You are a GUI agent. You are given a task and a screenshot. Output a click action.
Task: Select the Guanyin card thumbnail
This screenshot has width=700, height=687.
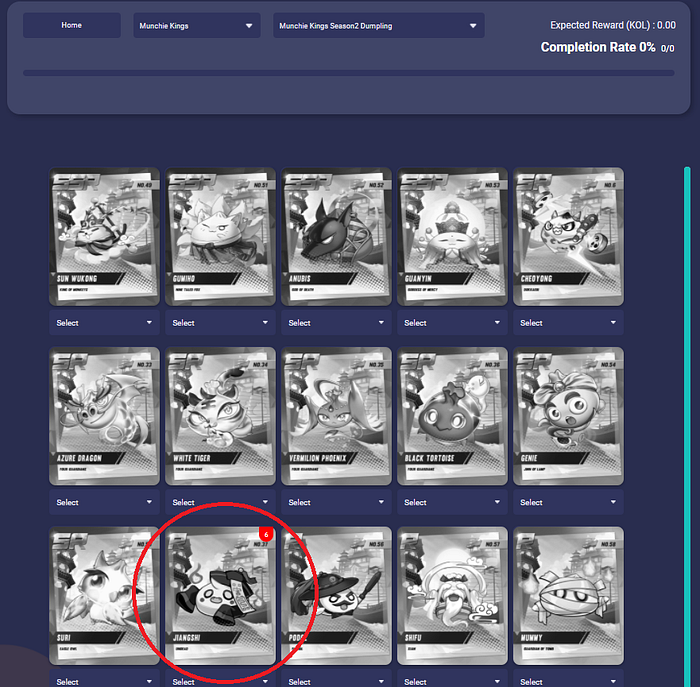click(x=452, y=237)
